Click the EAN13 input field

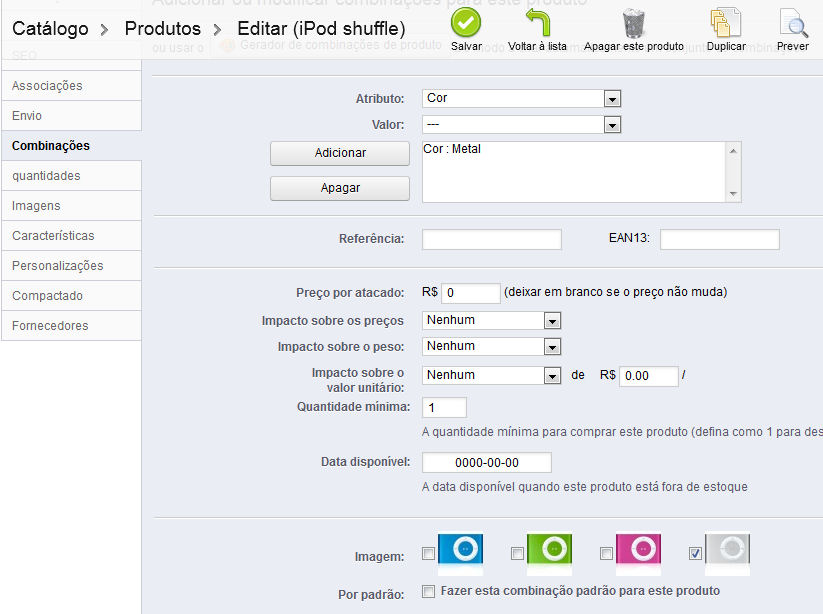click(x=720, y=239)
